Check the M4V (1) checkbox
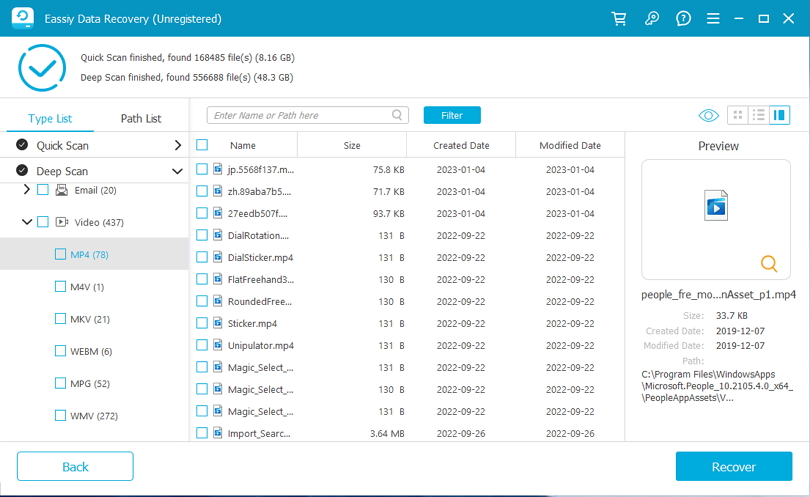 click(60, 286)
